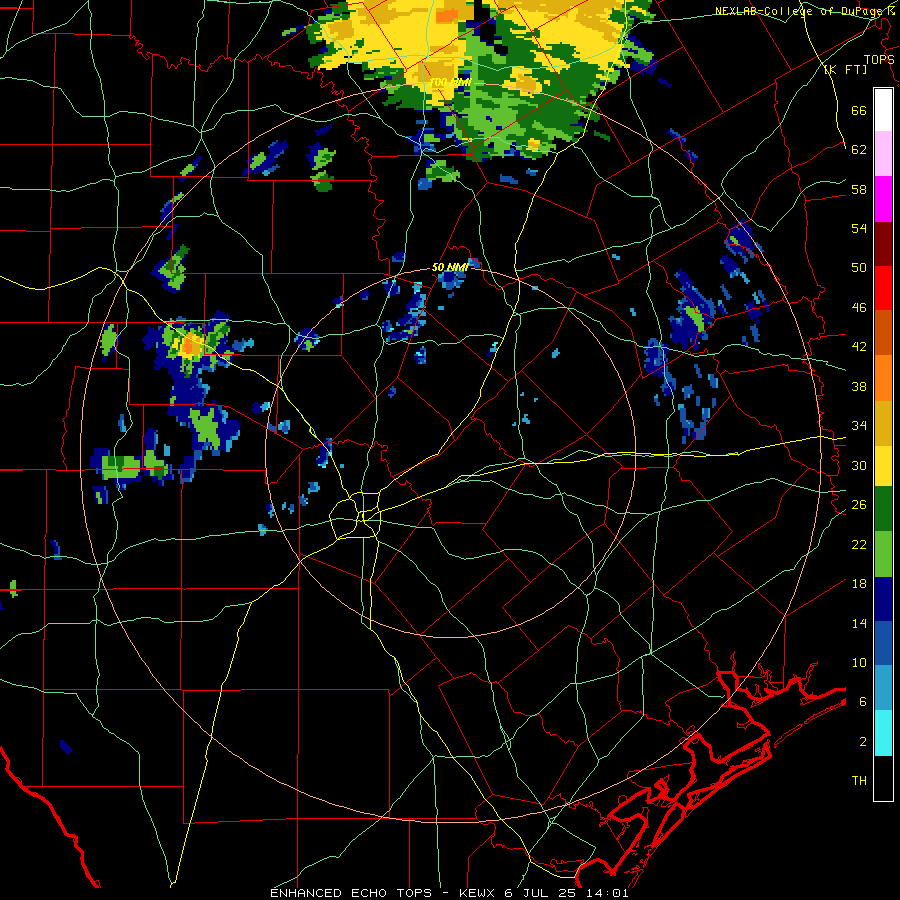Click the black TH legend swatch
This screenshot has height=900, width=900.
(x=883, y=778)
